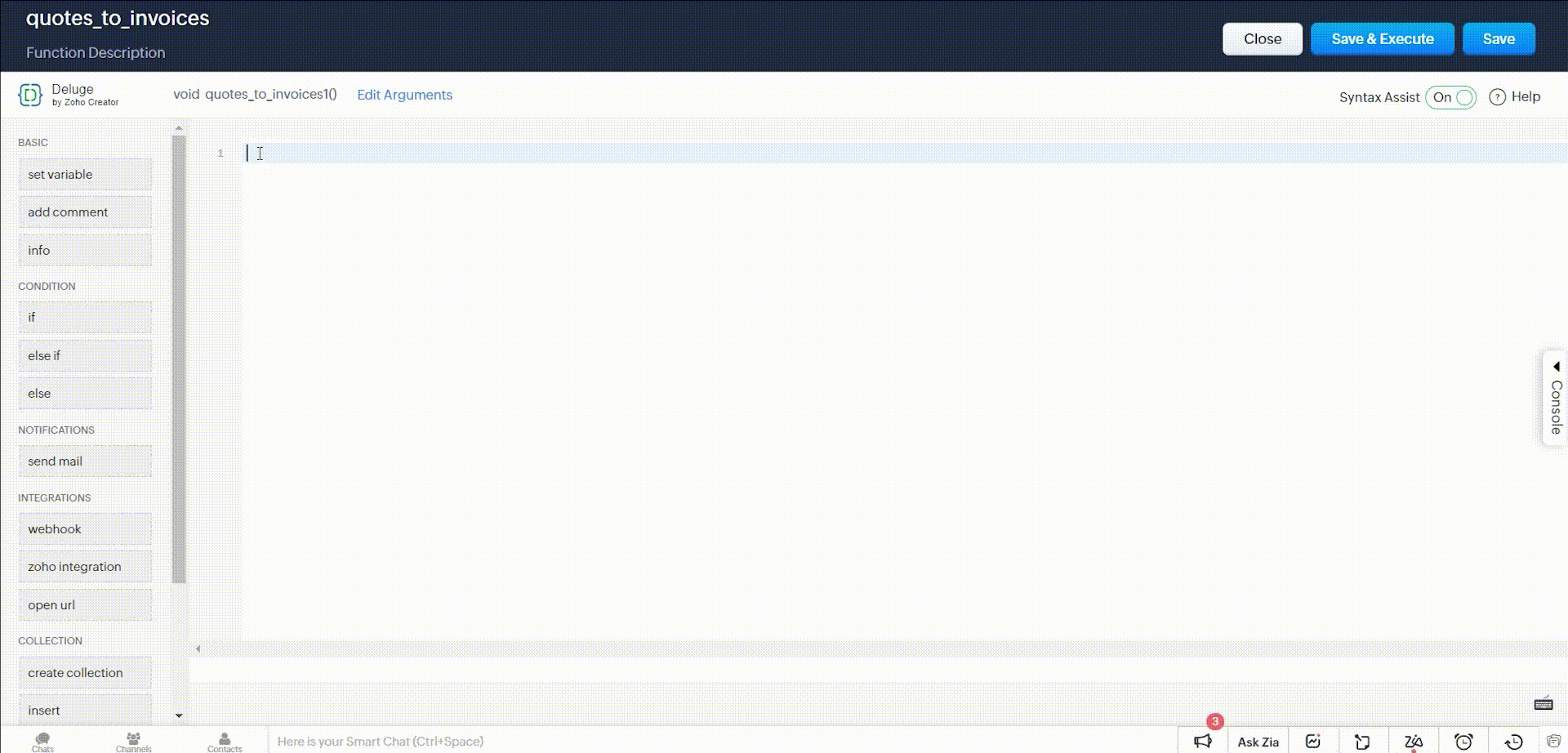Image resolution: width=1568 pixels, height=753 pixels.
Task: Go to the Contacts tab
Action: (x=225, y=742)
